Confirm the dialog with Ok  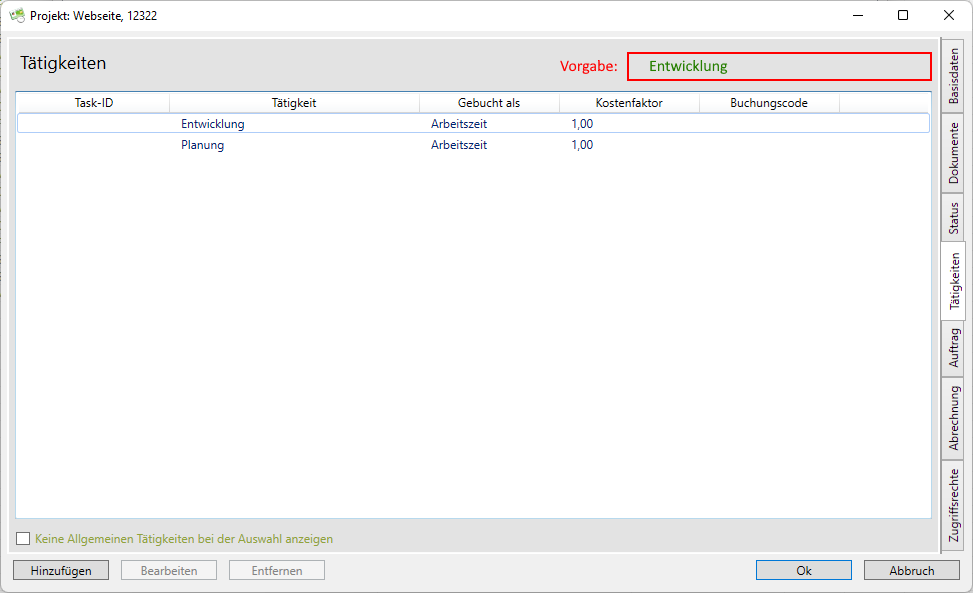click(803, 570)
